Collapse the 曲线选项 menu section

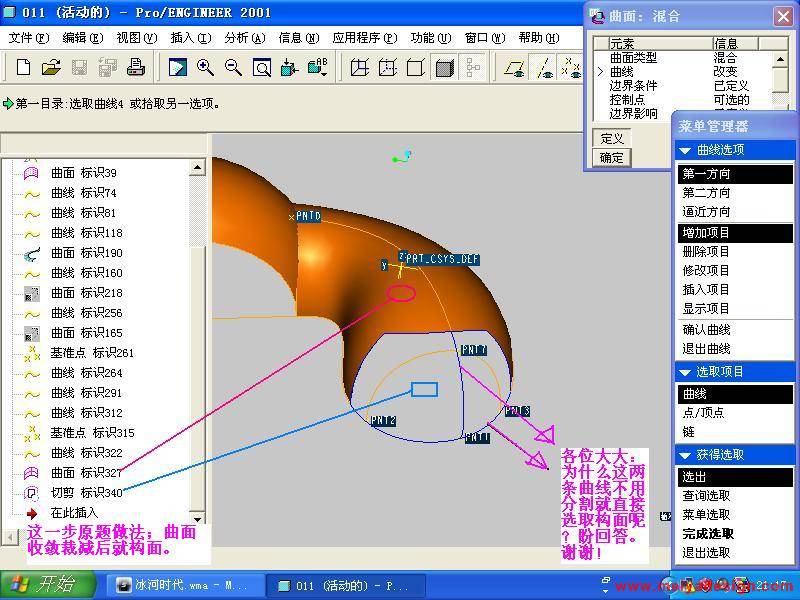[x=685, y=150]
